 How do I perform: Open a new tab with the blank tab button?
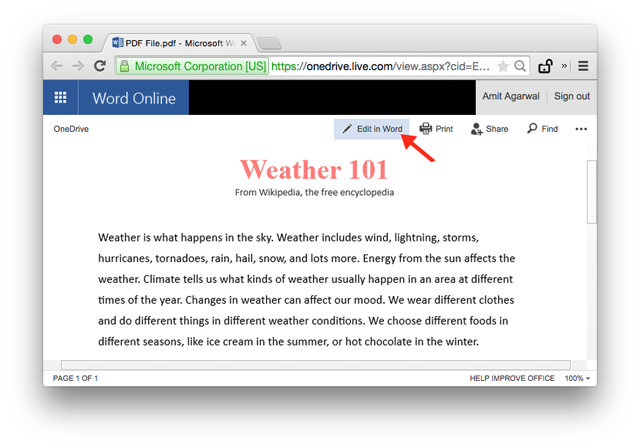(x=269, y=43)
